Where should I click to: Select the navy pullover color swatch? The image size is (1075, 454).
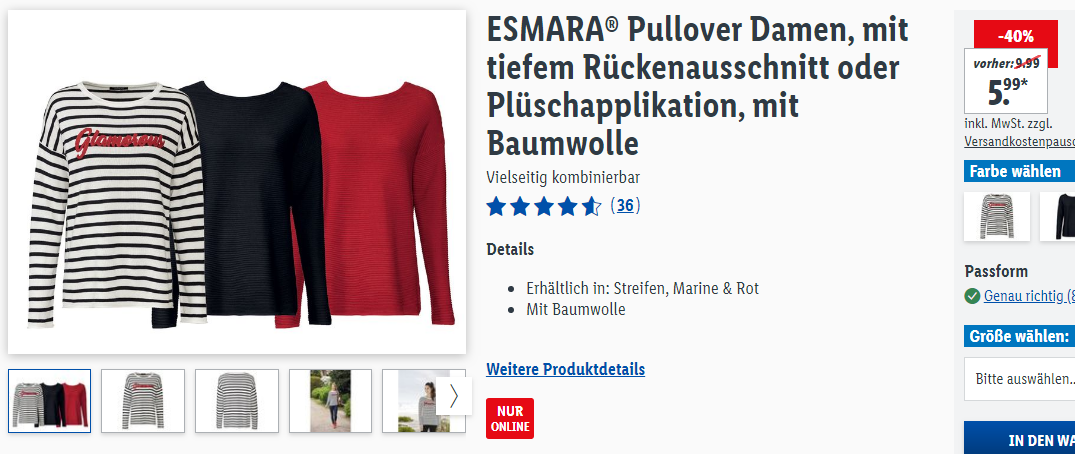(x=1058, y=217)
